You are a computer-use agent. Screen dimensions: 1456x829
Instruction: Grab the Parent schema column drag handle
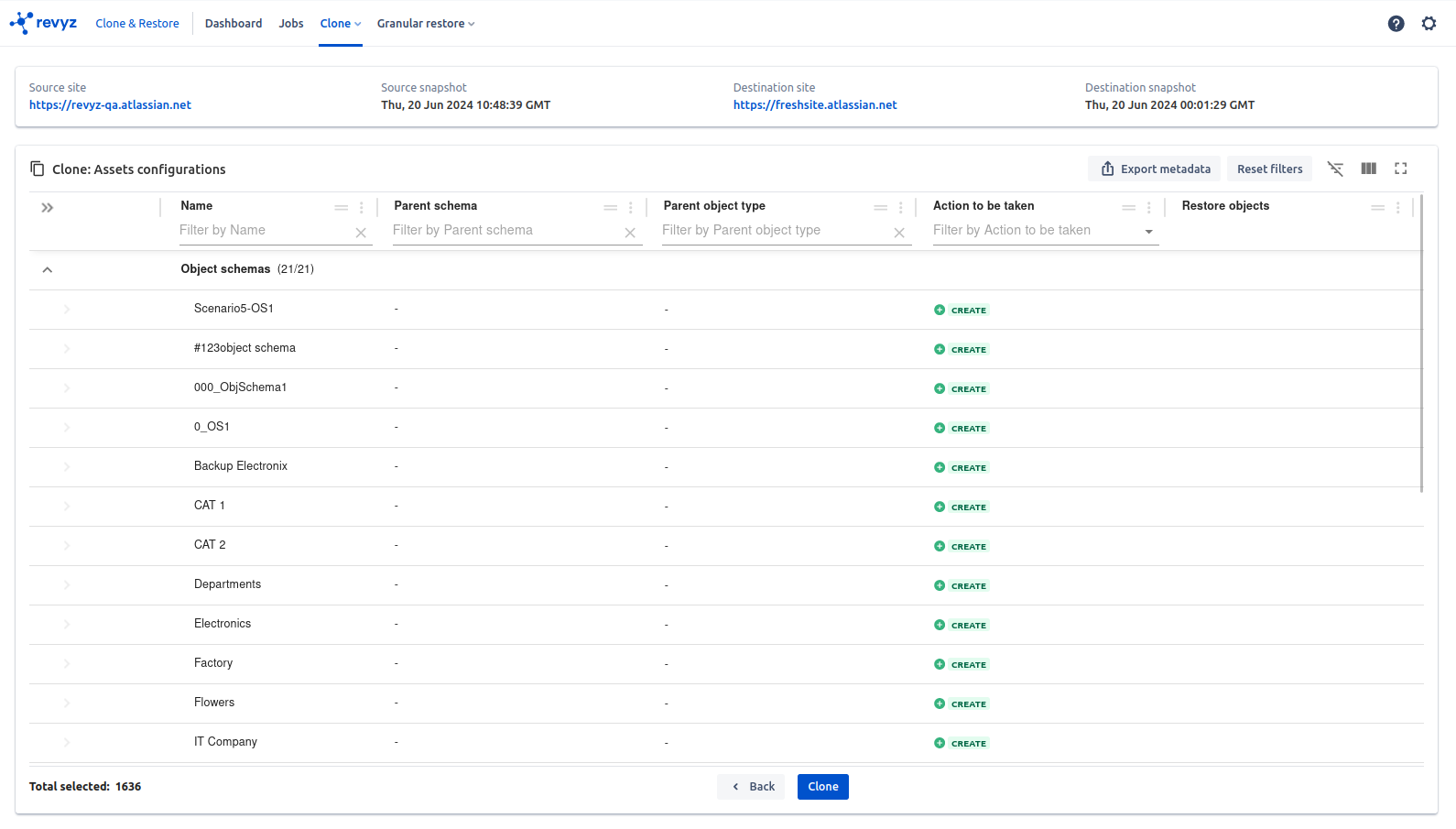tap(611, 208)
